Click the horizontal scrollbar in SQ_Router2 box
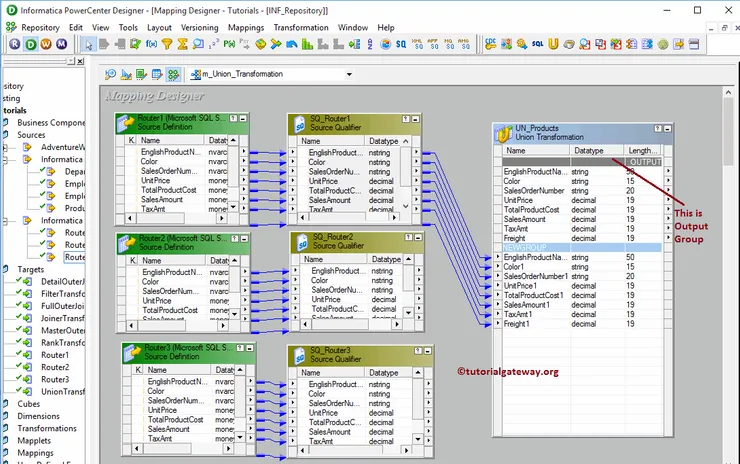 coord(350,324)
